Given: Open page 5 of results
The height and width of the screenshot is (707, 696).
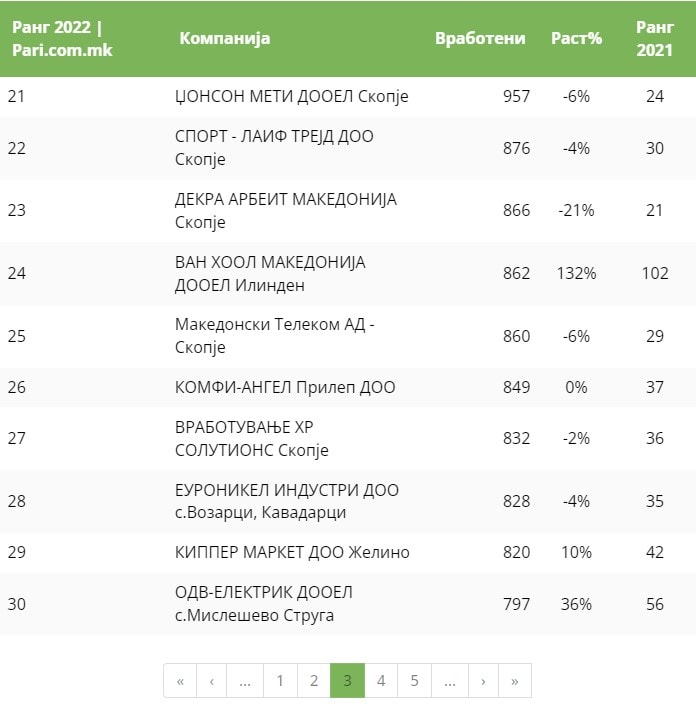Looking at the screenshot, I should [x=414, y=681].
